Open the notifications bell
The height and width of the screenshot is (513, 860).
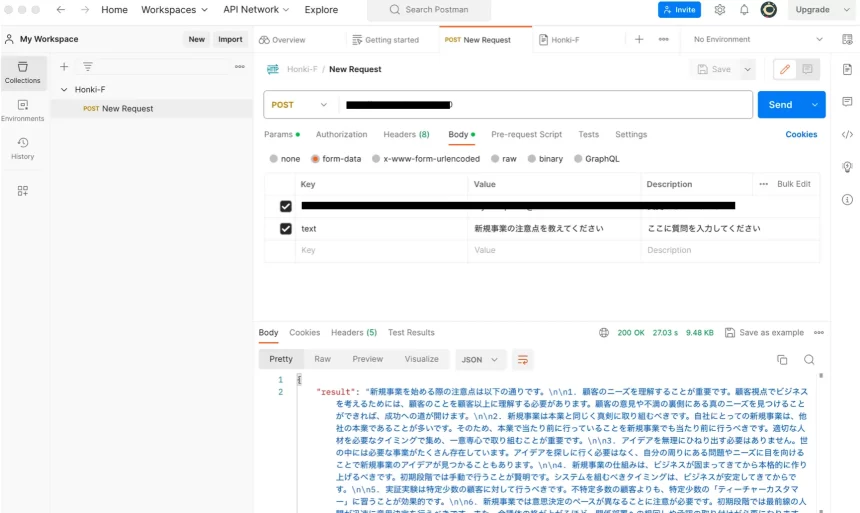744,10
